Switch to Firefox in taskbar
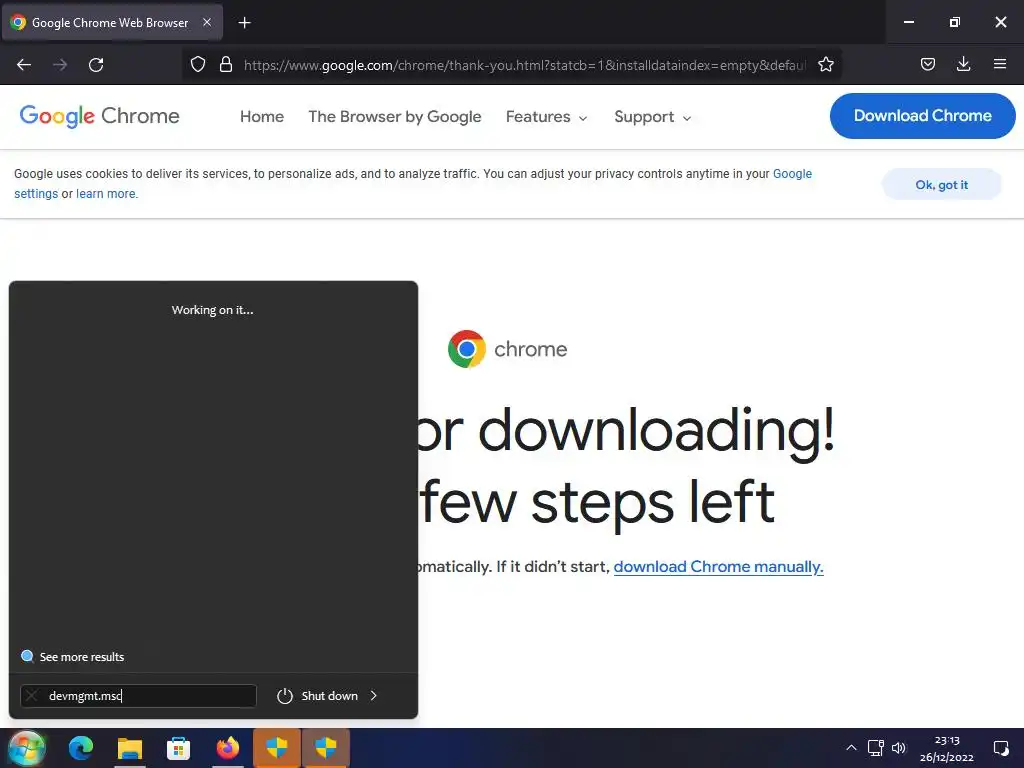 coord(228,748)
